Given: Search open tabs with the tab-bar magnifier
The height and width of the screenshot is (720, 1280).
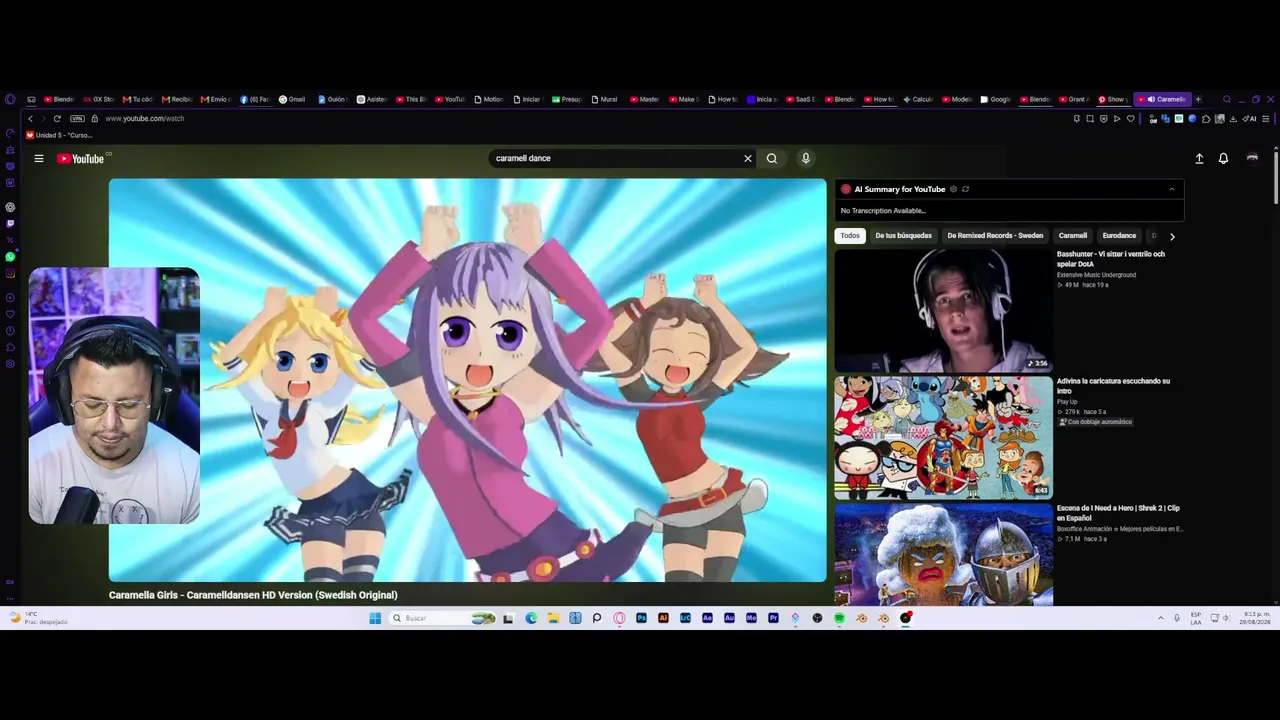Looking at the screenshot, I should (x=1227, y=99).
